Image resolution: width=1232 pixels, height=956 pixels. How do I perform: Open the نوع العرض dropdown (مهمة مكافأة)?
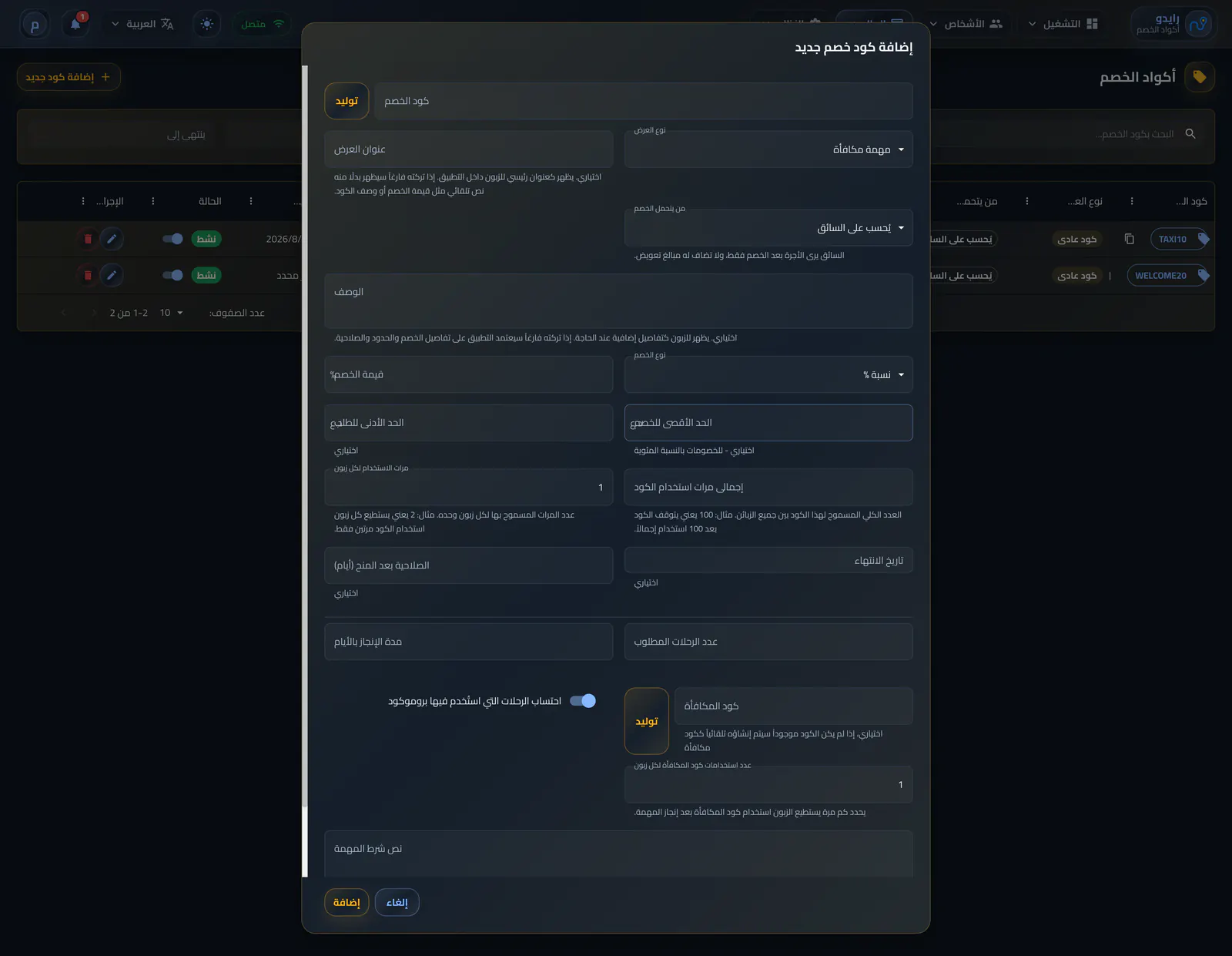coord(768,149)
